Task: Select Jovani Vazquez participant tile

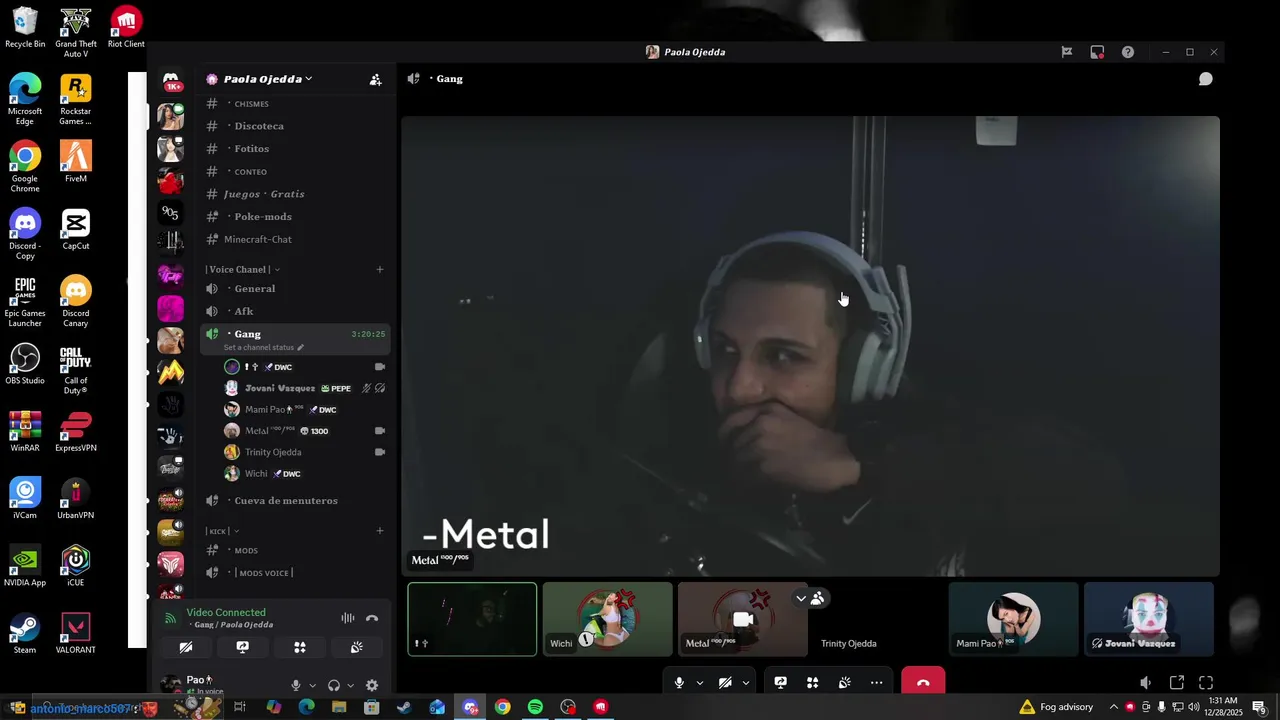Action: (x=1148, y=619)
